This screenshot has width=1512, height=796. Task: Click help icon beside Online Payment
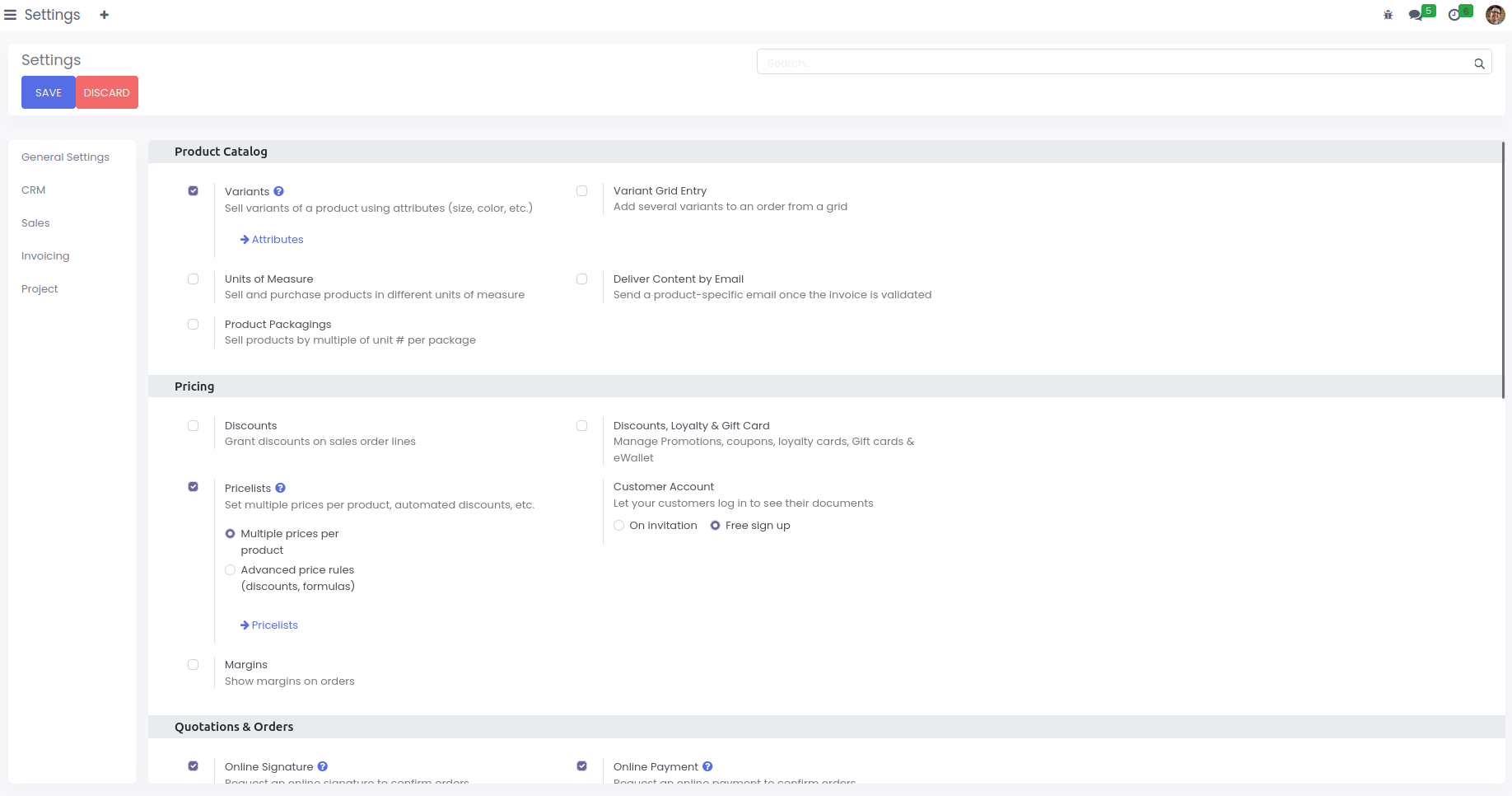coord(707,766)
